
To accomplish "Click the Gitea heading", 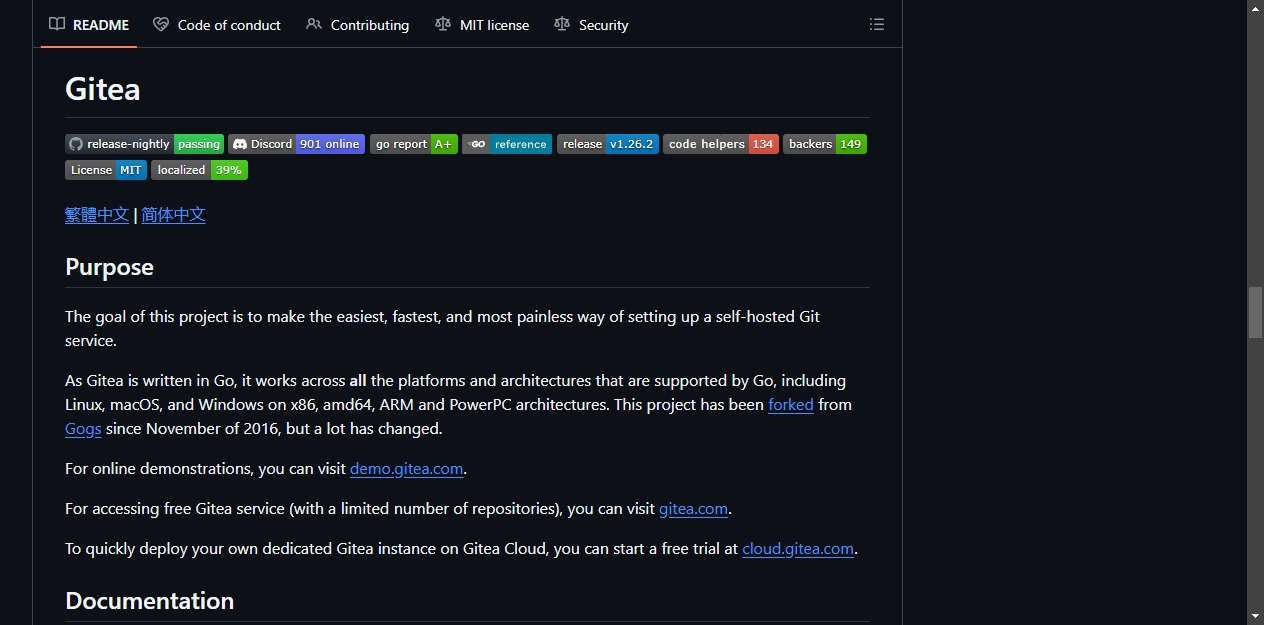I will tap(103, 89).
